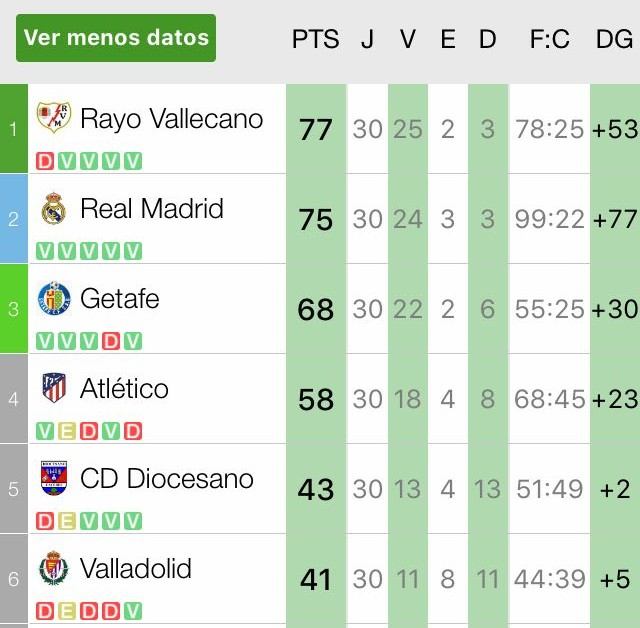Click Rayo Vallecano's red D form badge
This screenshot has width=640, height=628.
[45, 161]
